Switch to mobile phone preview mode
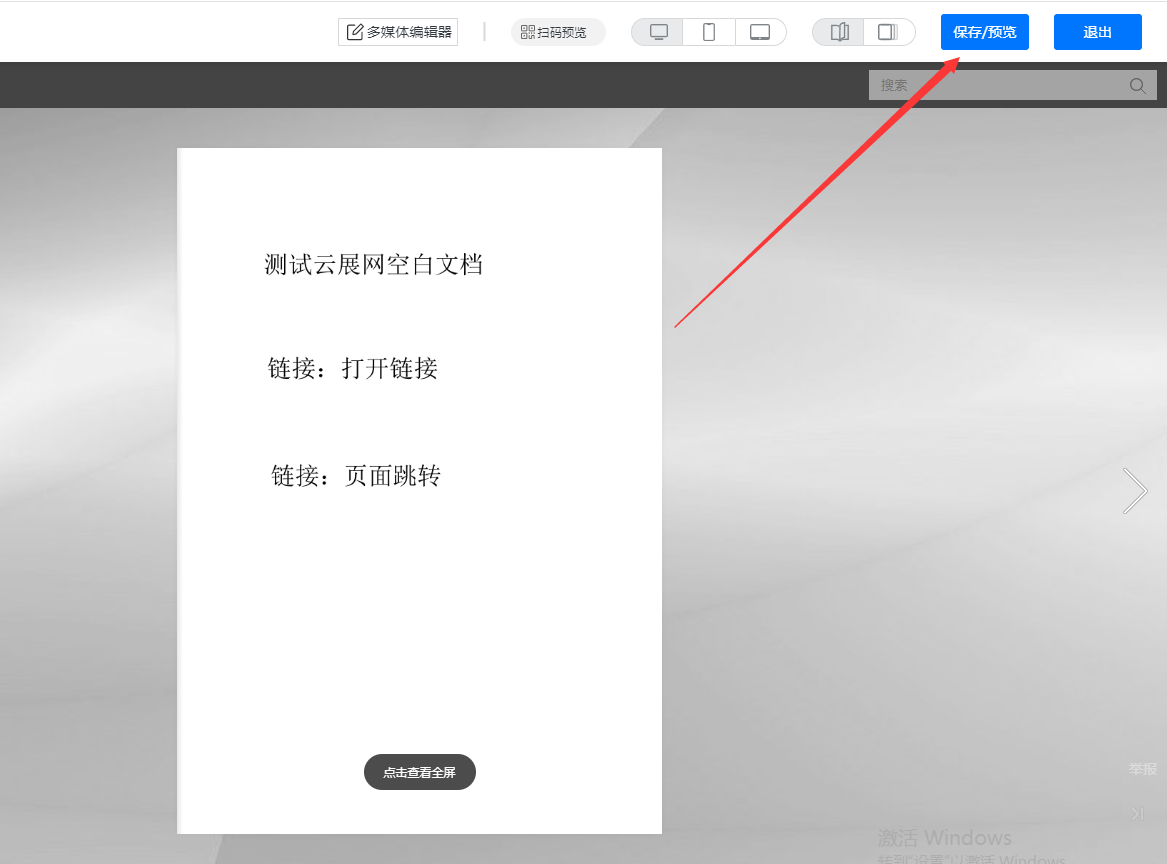1167x864 pixels. click(x=709, y=32)
